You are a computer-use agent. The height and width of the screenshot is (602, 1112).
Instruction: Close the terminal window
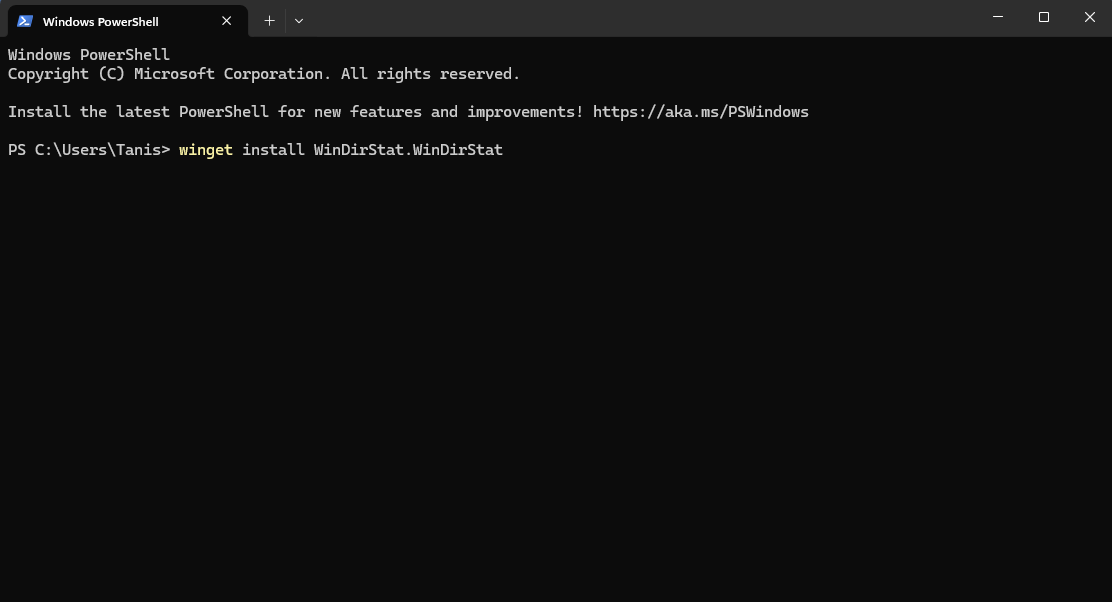click(x=1089, y=17)
